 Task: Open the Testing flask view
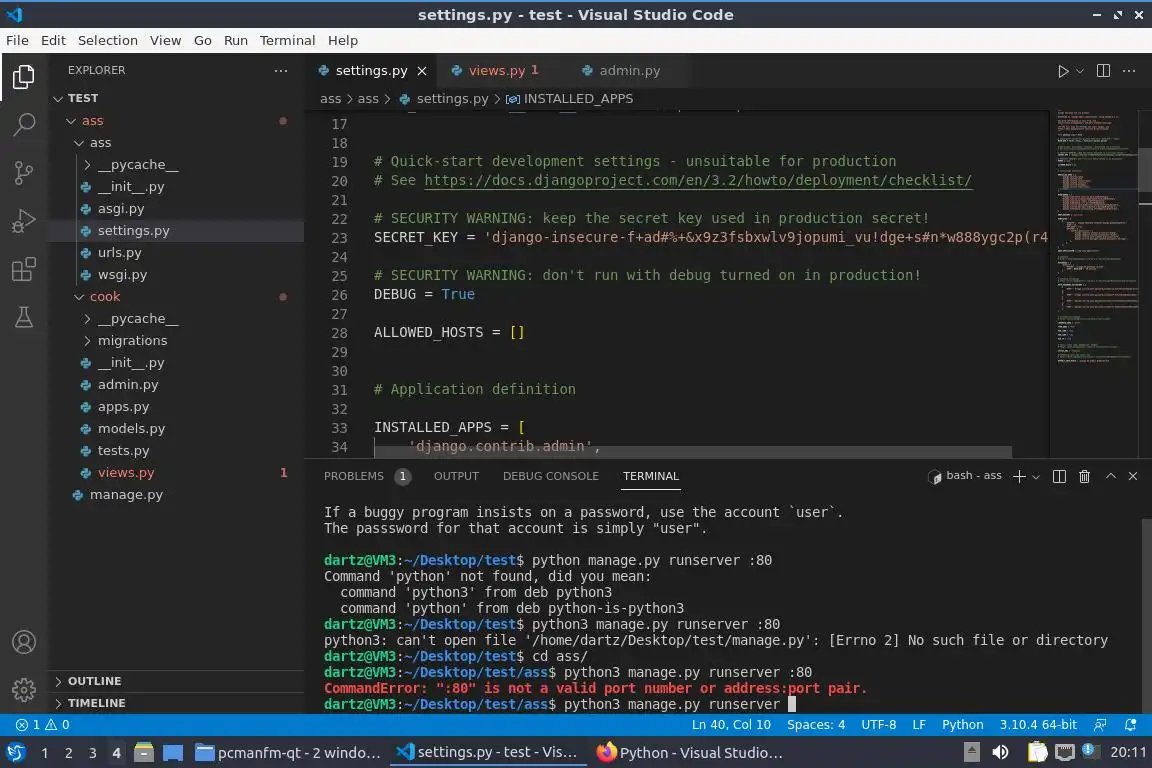click(x=24, y=317)
